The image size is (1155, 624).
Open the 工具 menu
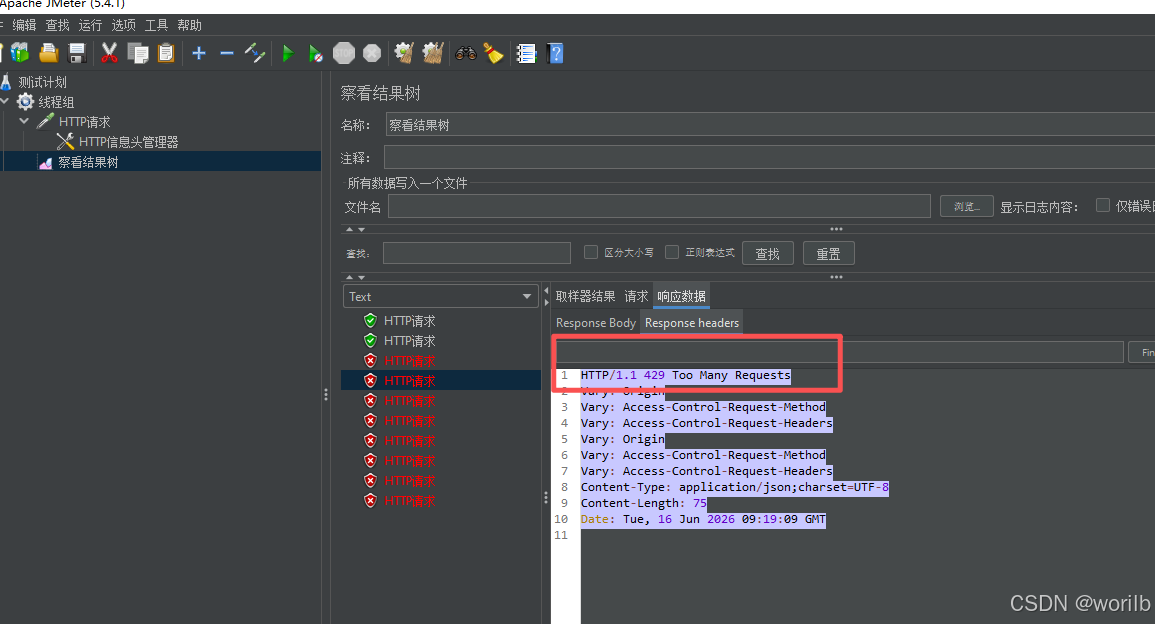click(156, 25)
